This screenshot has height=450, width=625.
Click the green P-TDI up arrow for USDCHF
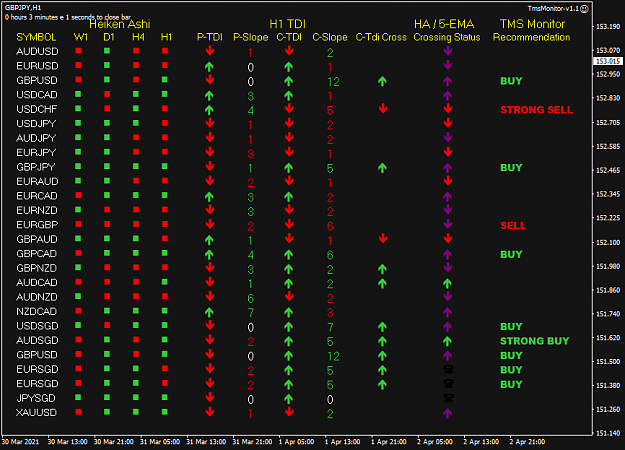209,110
